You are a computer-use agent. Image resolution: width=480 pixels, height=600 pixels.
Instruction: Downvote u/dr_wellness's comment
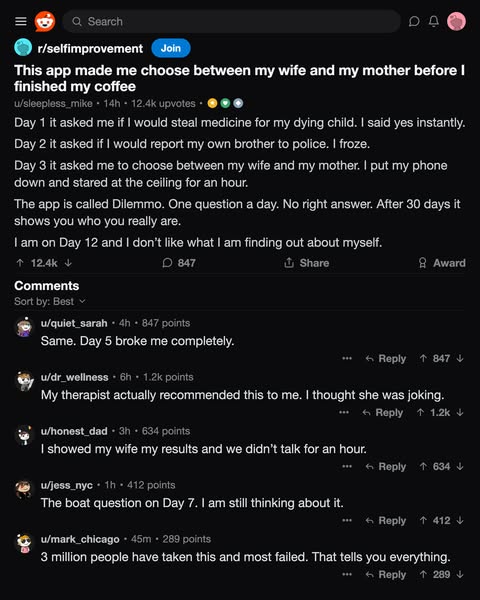click(460, 412)
